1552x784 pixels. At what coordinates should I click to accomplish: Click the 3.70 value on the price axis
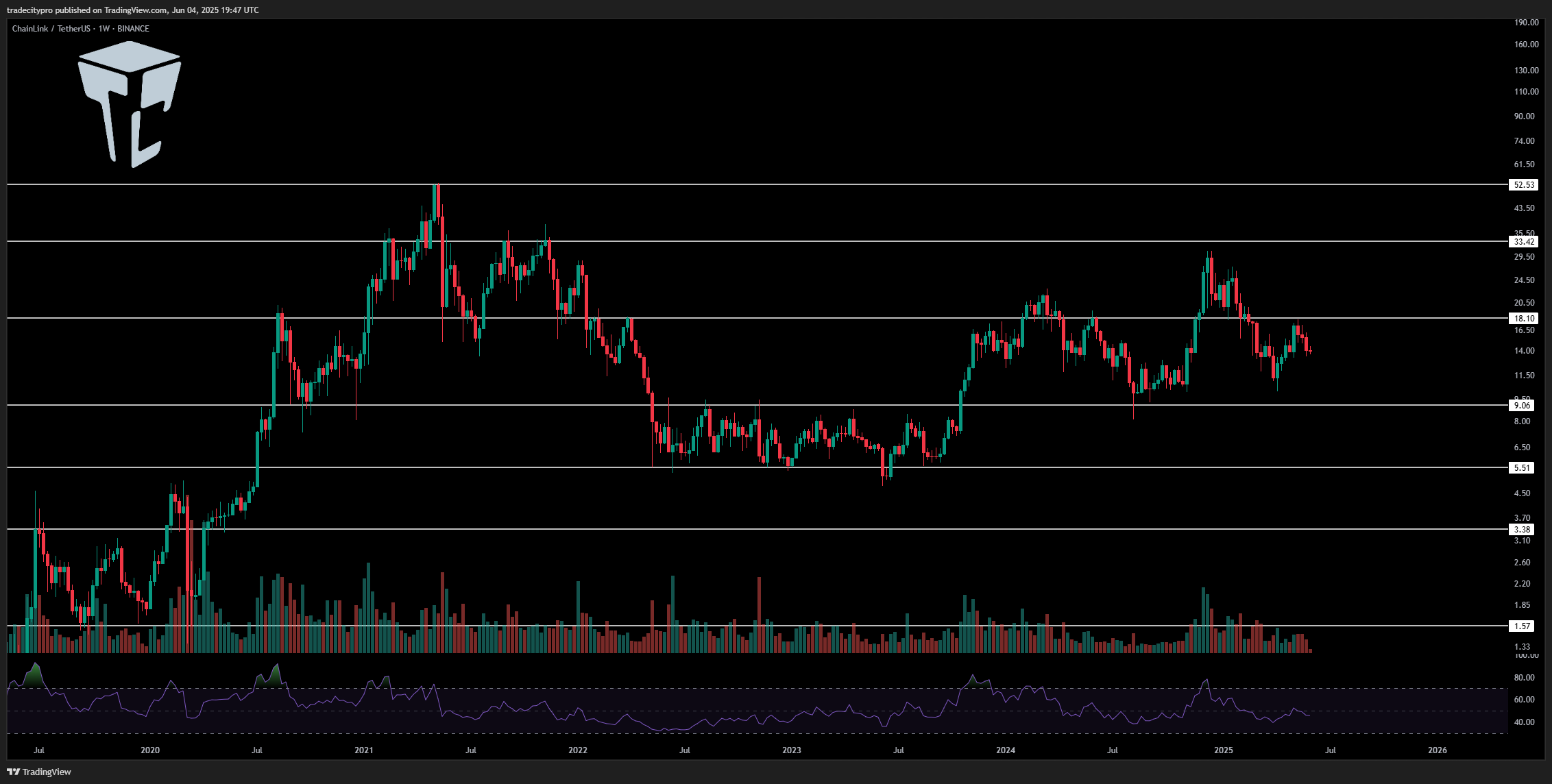(1522, 518)
